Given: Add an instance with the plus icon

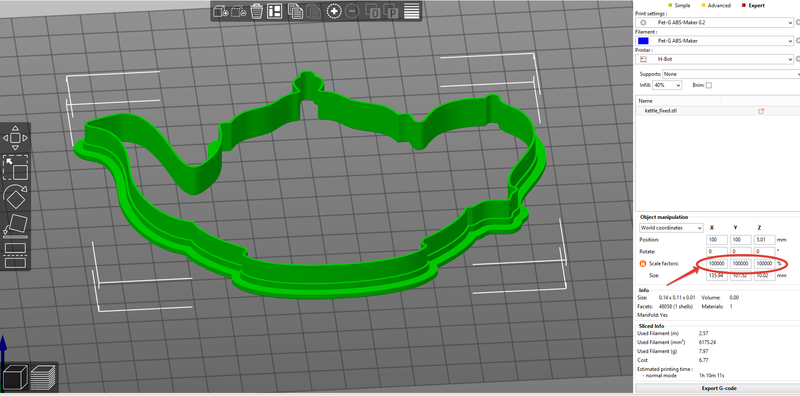Looking at the screenshot, I should pyautogui.click(x=334, y=11).
